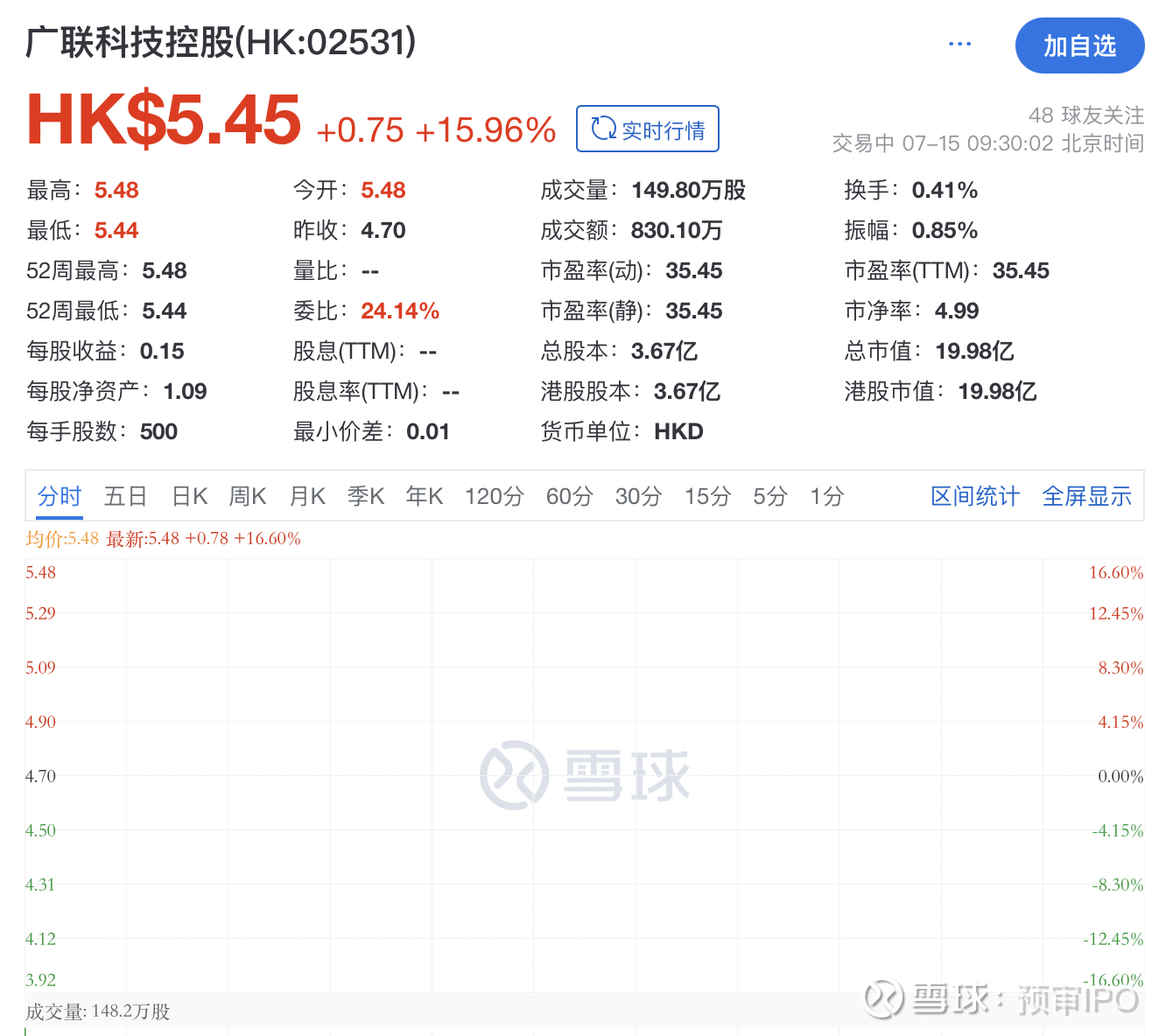Click the chart 最新:5.48 +0.78 +16.60% label
Screen dimensions: 1173x1036
203,539
